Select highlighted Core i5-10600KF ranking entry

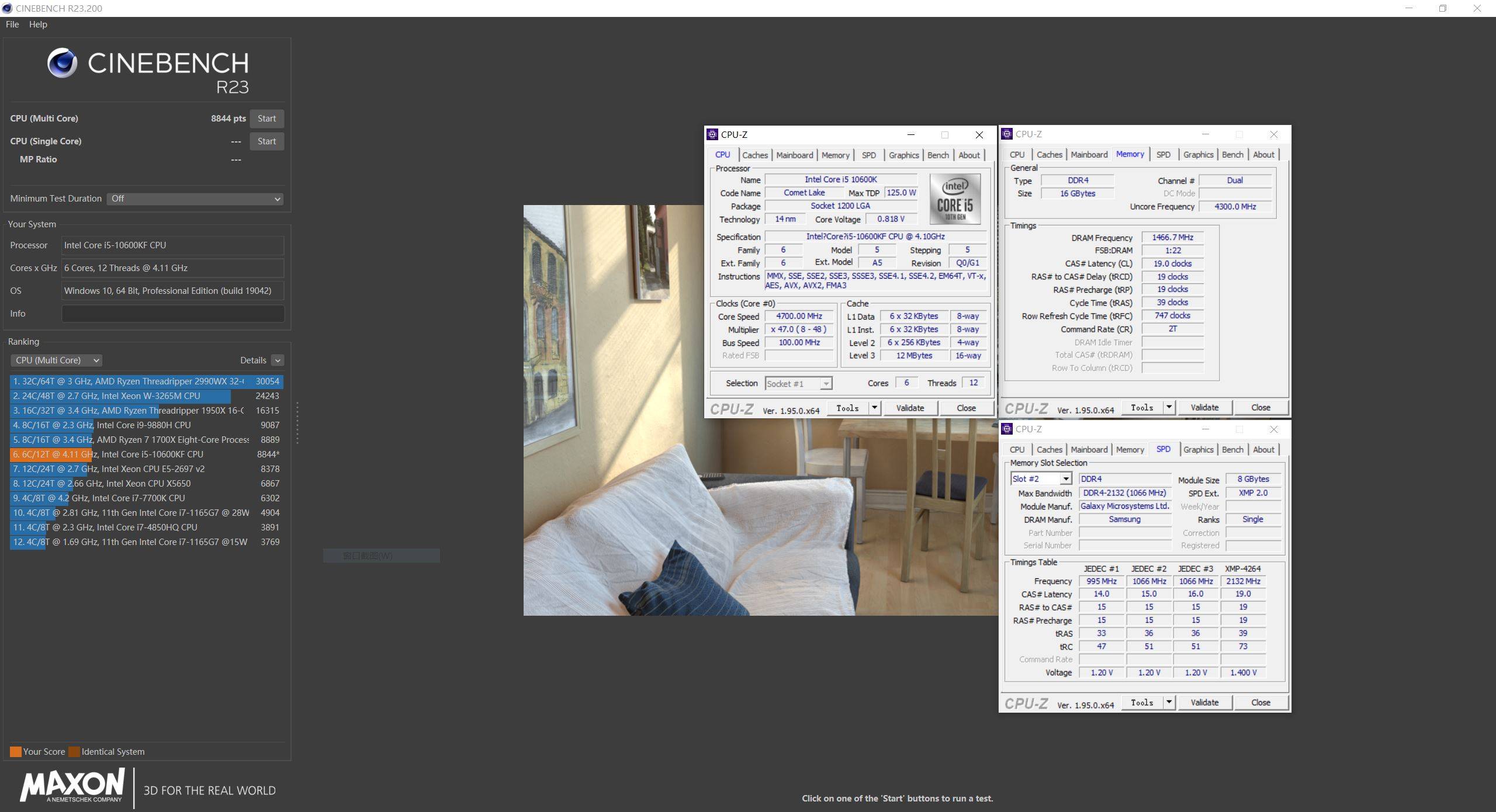tap(147, 454)
